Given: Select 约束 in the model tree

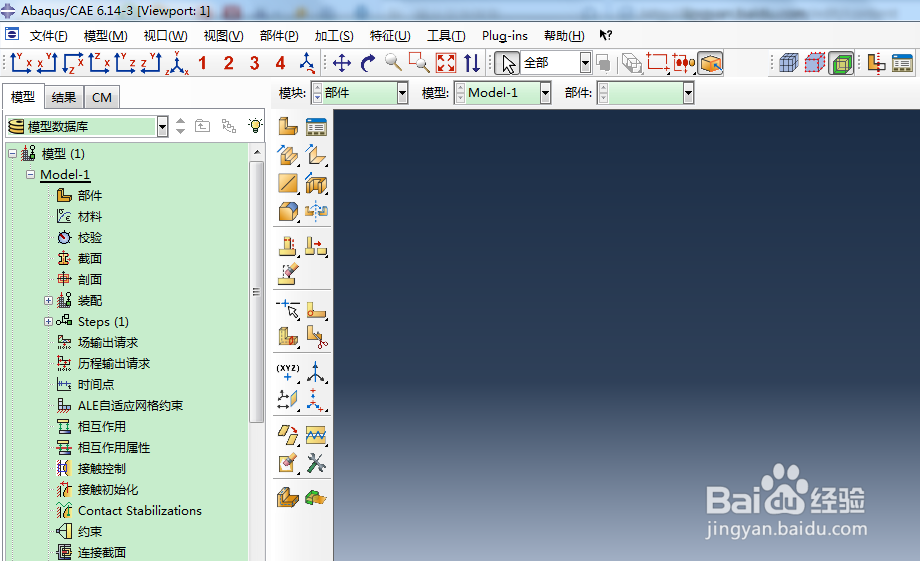Looking at the screenshot, I should [x=90, y=532].
